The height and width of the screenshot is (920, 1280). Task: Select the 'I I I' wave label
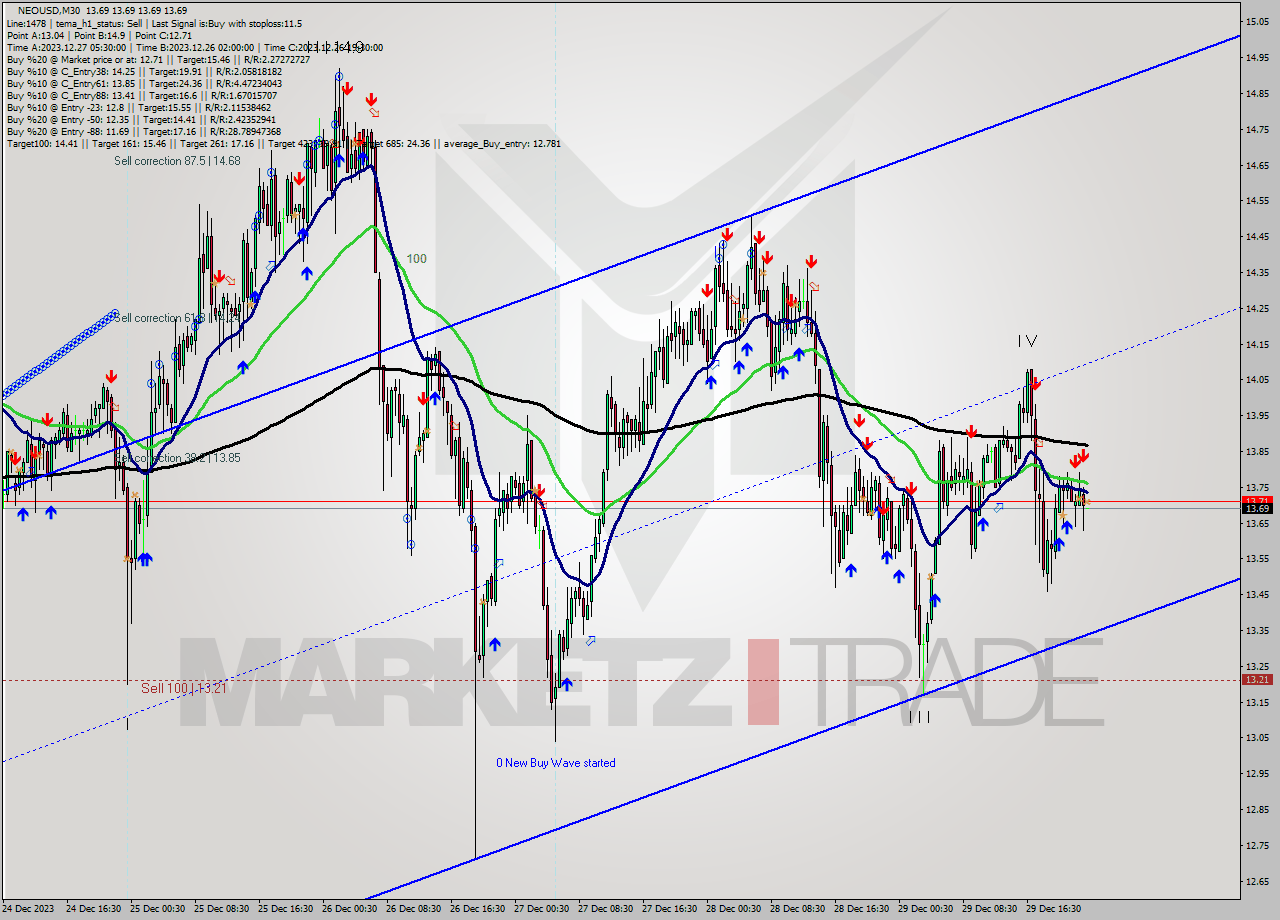click(919, 717)
